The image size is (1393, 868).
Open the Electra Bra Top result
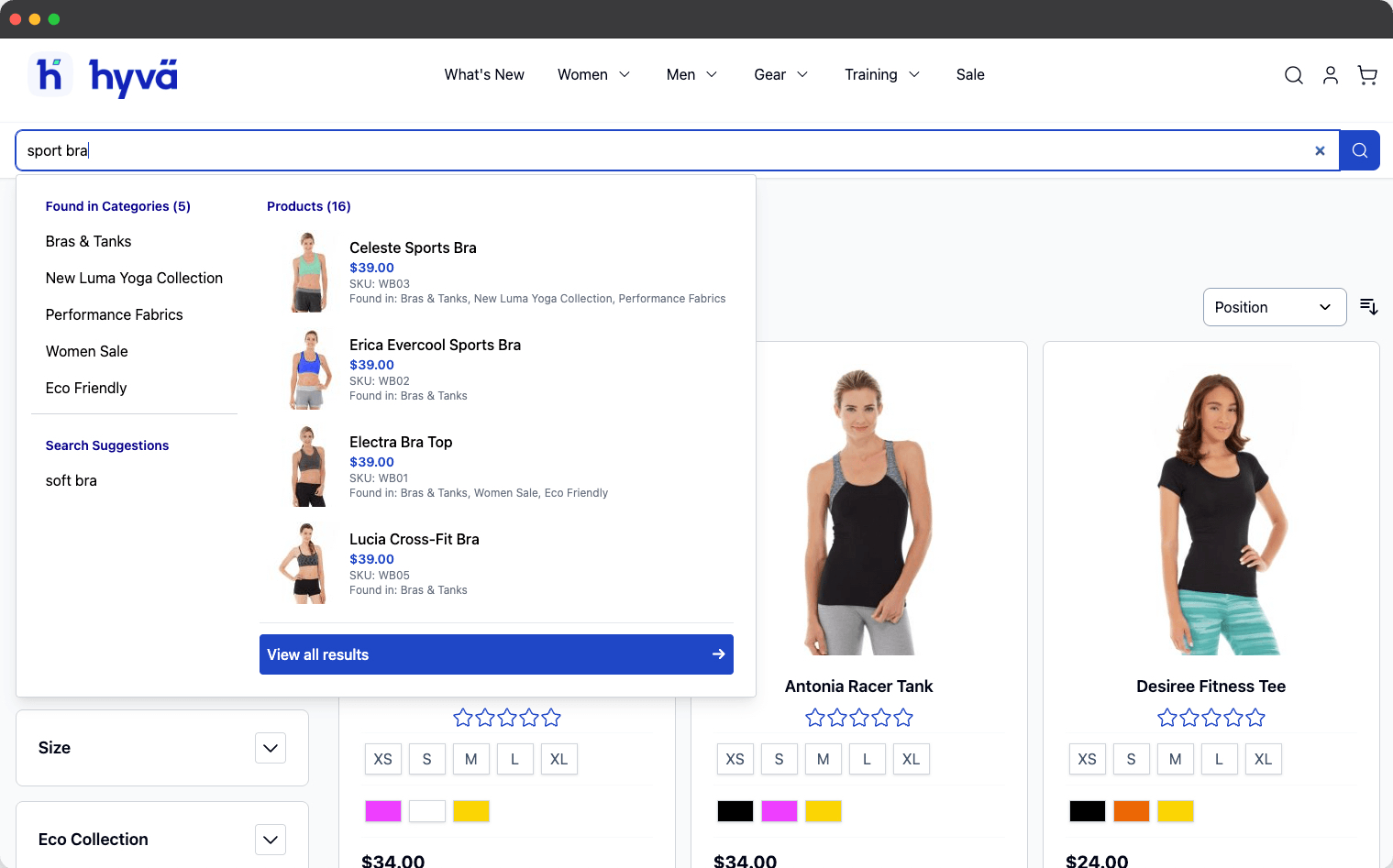coord(401,442)
